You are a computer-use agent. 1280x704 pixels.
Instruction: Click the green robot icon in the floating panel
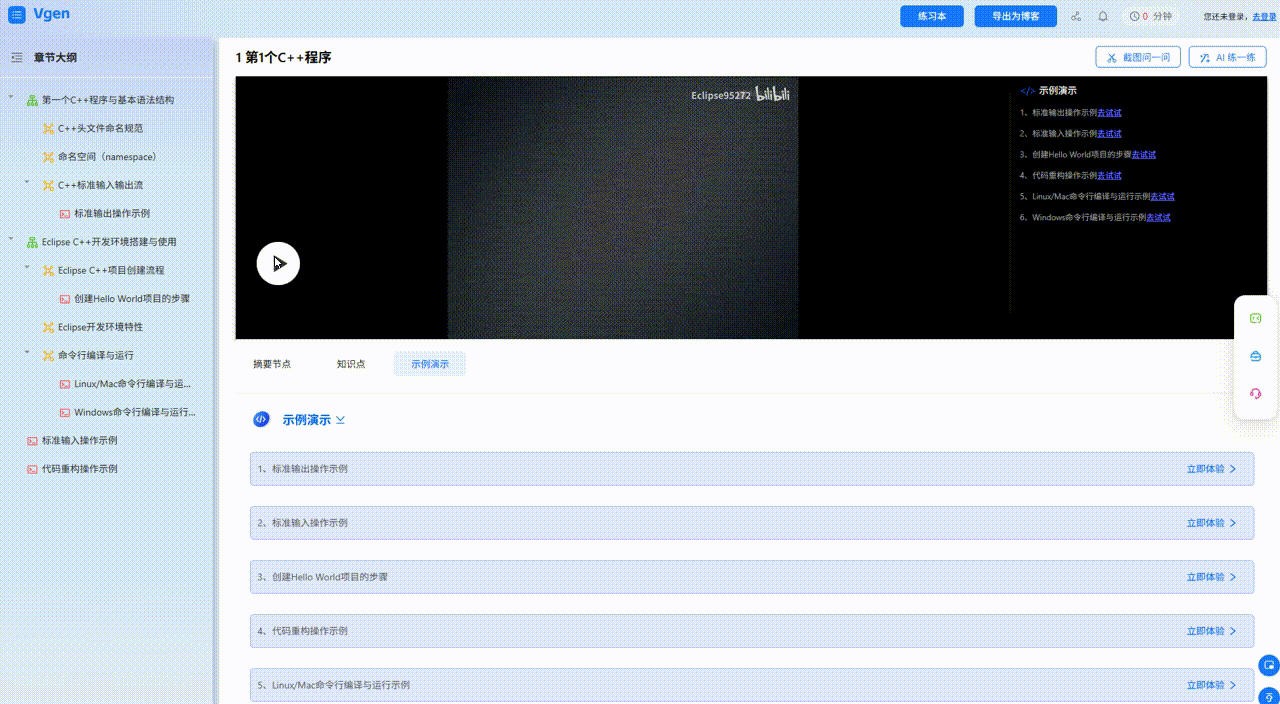pos(1256,318)
